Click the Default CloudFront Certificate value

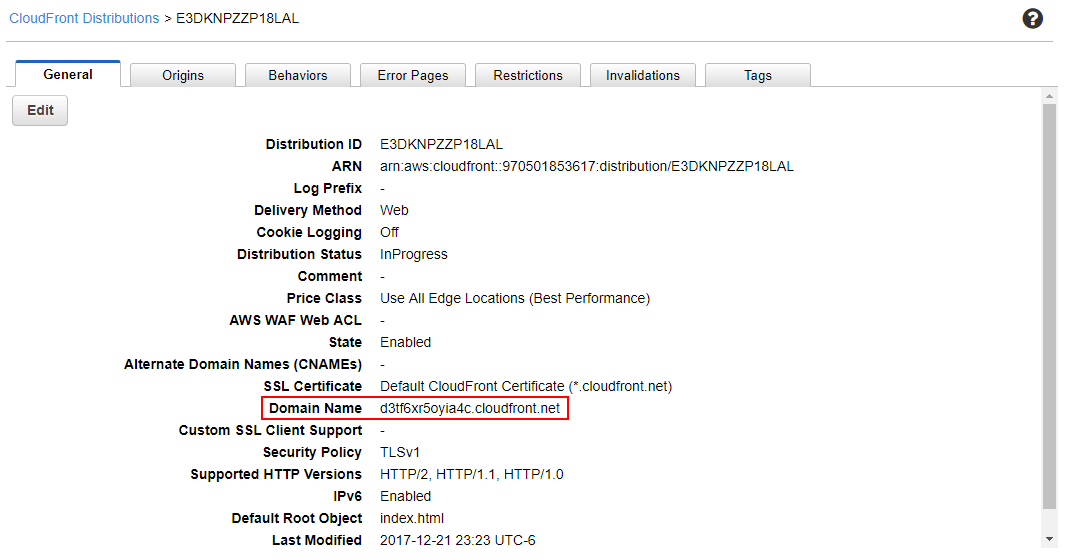tap(526, 386)
